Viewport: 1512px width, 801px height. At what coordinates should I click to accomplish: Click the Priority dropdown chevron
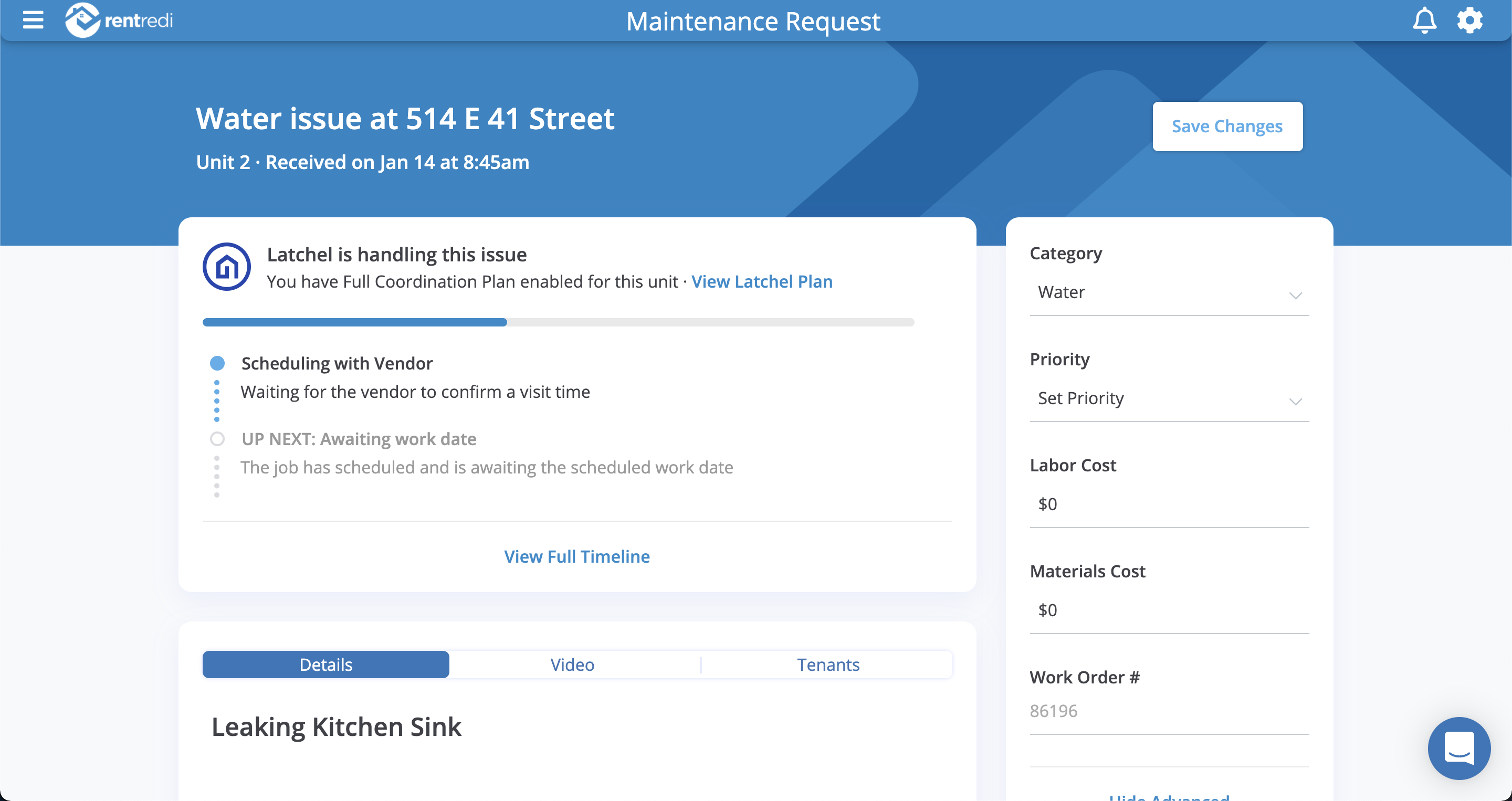point(1295,402)
